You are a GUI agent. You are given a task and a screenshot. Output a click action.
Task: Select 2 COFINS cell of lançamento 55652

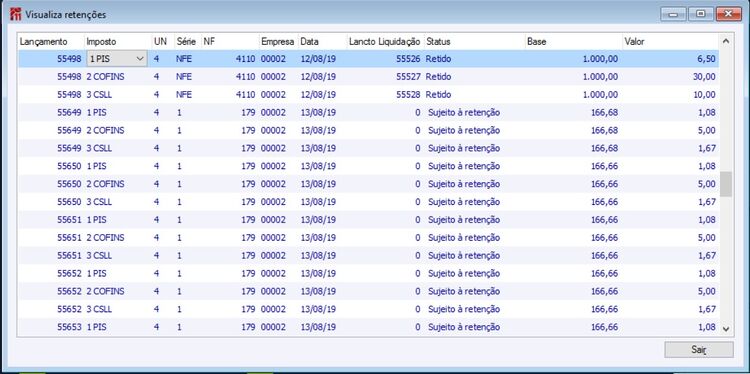click(x=105, y=291)
